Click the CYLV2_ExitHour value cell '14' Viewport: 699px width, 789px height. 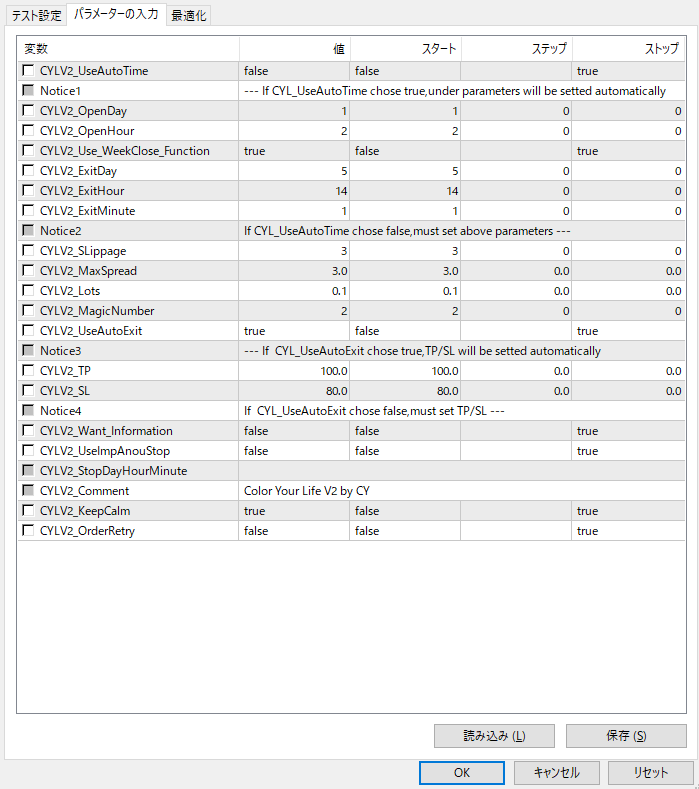tap(294, 191)
